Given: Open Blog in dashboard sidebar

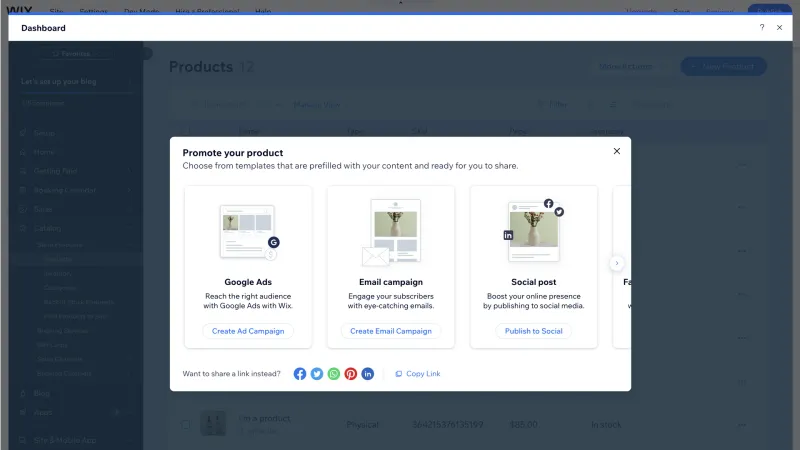Looking at the screenshot, I should click(41, 393).
